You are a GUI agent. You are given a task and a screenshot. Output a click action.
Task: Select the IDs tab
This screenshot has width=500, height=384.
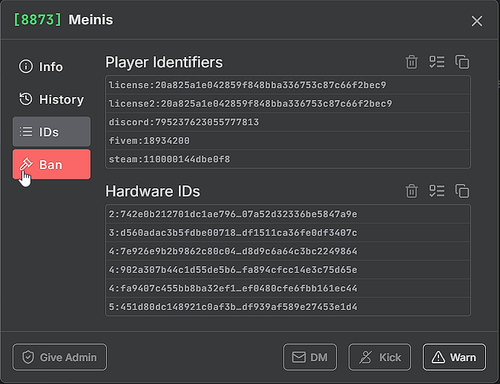pyautogui.click(x=51, y=132)
